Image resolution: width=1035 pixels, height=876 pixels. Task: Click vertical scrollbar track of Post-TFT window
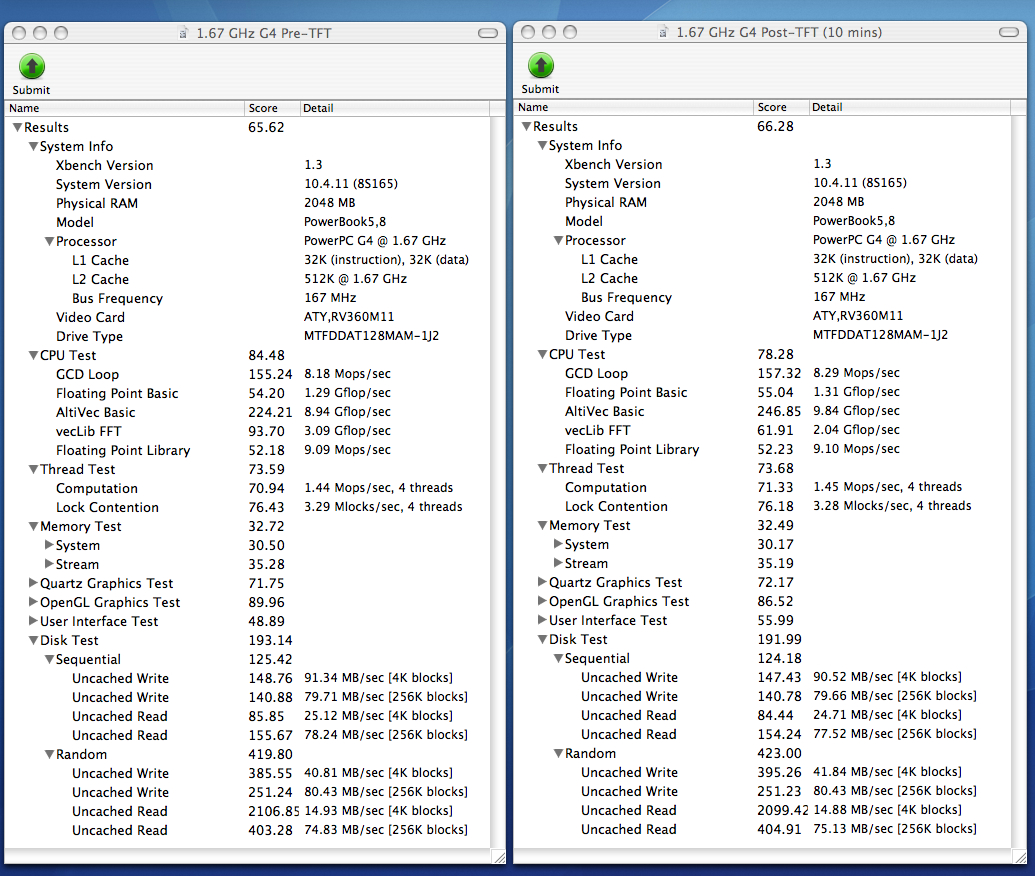click(x=1018, y=481)
